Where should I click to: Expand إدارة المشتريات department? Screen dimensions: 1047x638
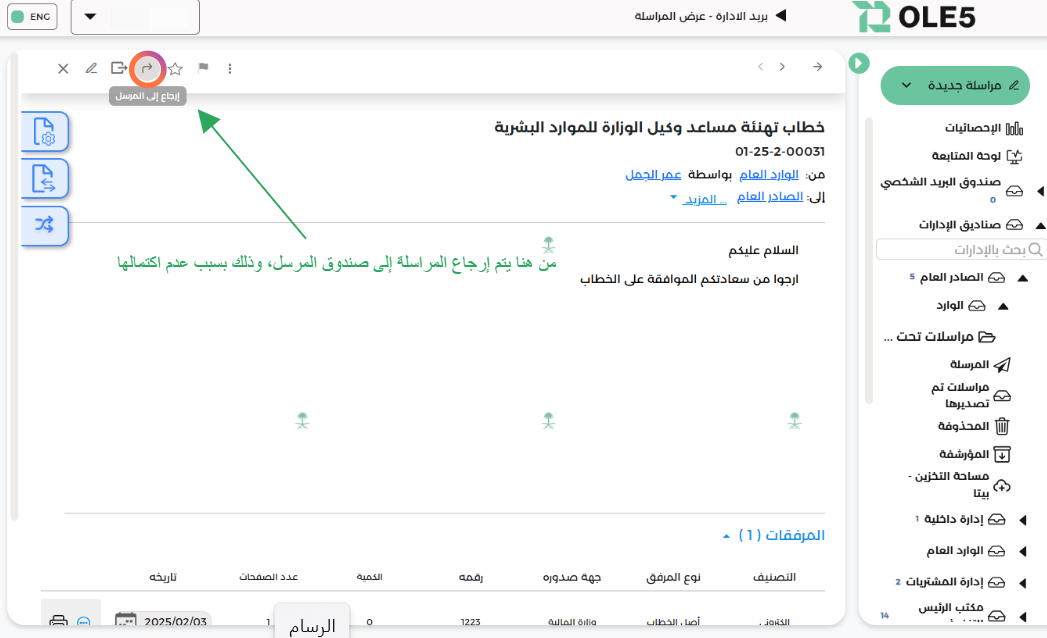click(x=1022, y=583)
